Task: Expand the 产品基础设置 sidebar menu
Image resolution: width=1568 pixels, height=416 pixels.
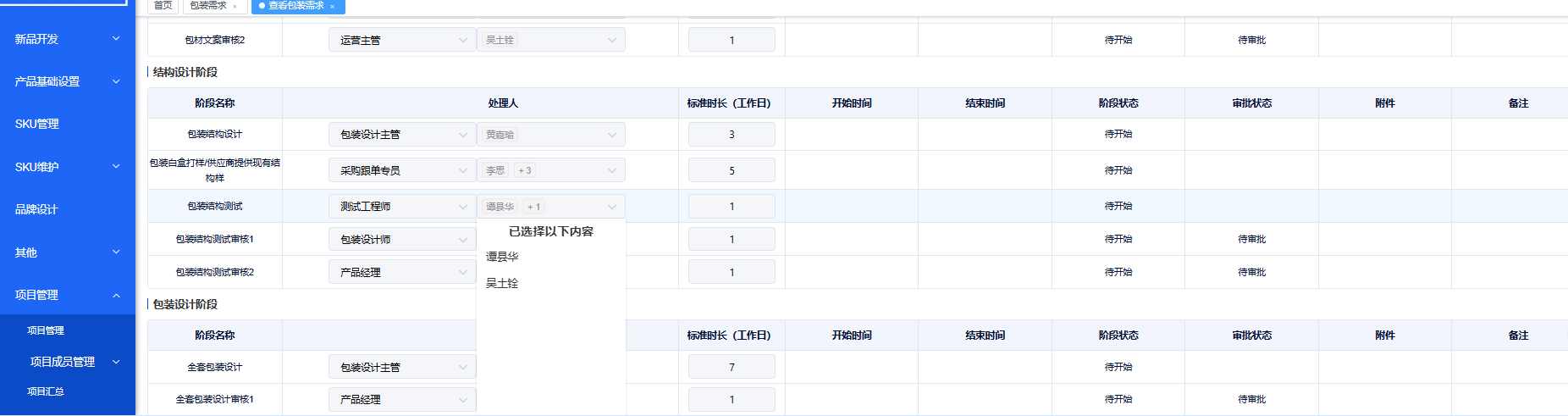Action: (116, 81)
